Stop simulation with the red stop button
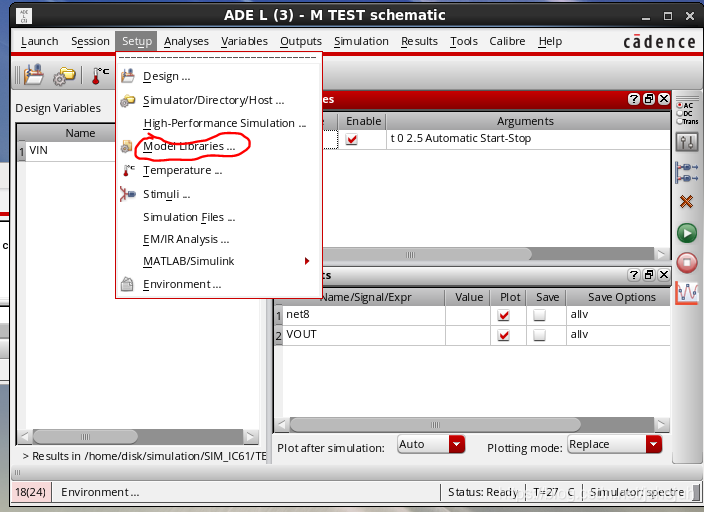 687,263
